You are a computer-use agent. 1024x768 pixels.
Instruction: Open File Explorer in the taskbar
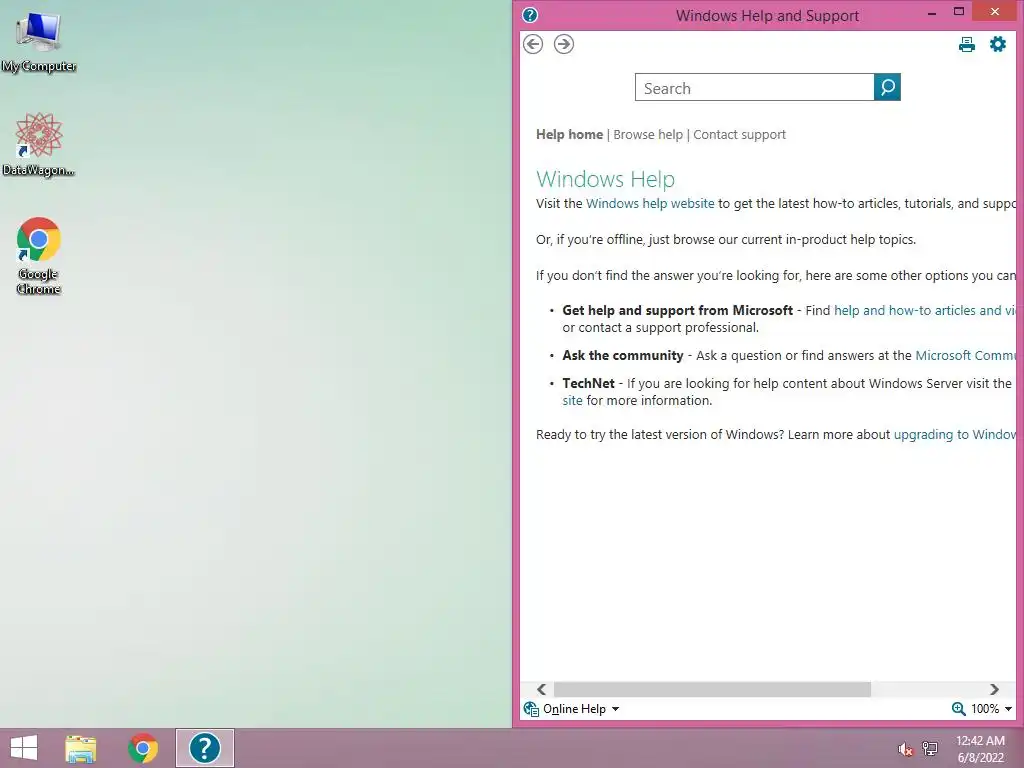pyautogui.click(x=81, y=748)
